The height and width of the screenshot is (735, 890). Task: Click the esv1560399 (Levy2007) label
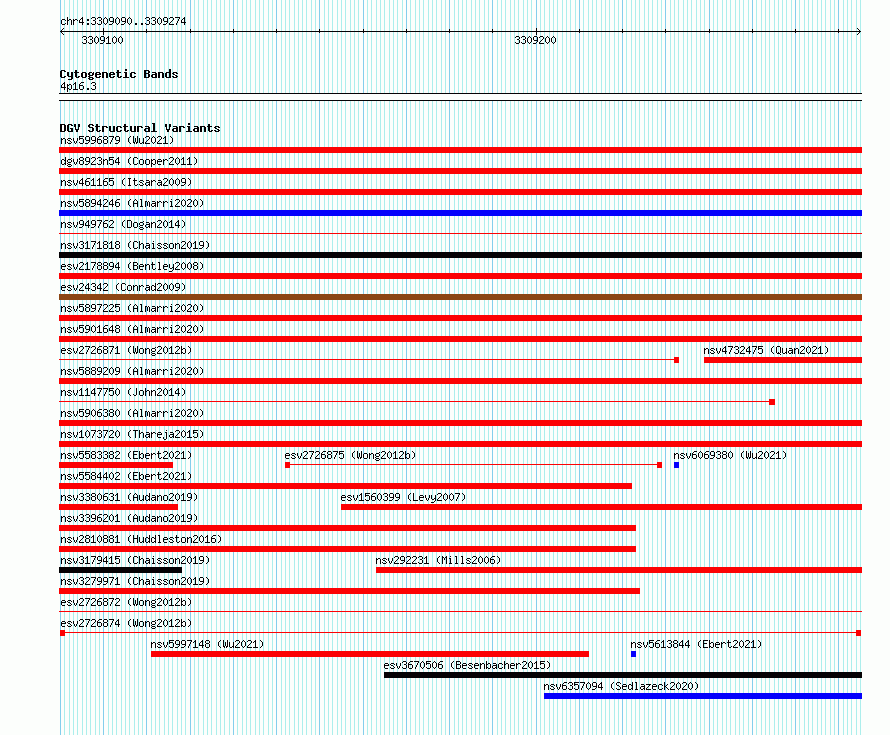(403, 497)
